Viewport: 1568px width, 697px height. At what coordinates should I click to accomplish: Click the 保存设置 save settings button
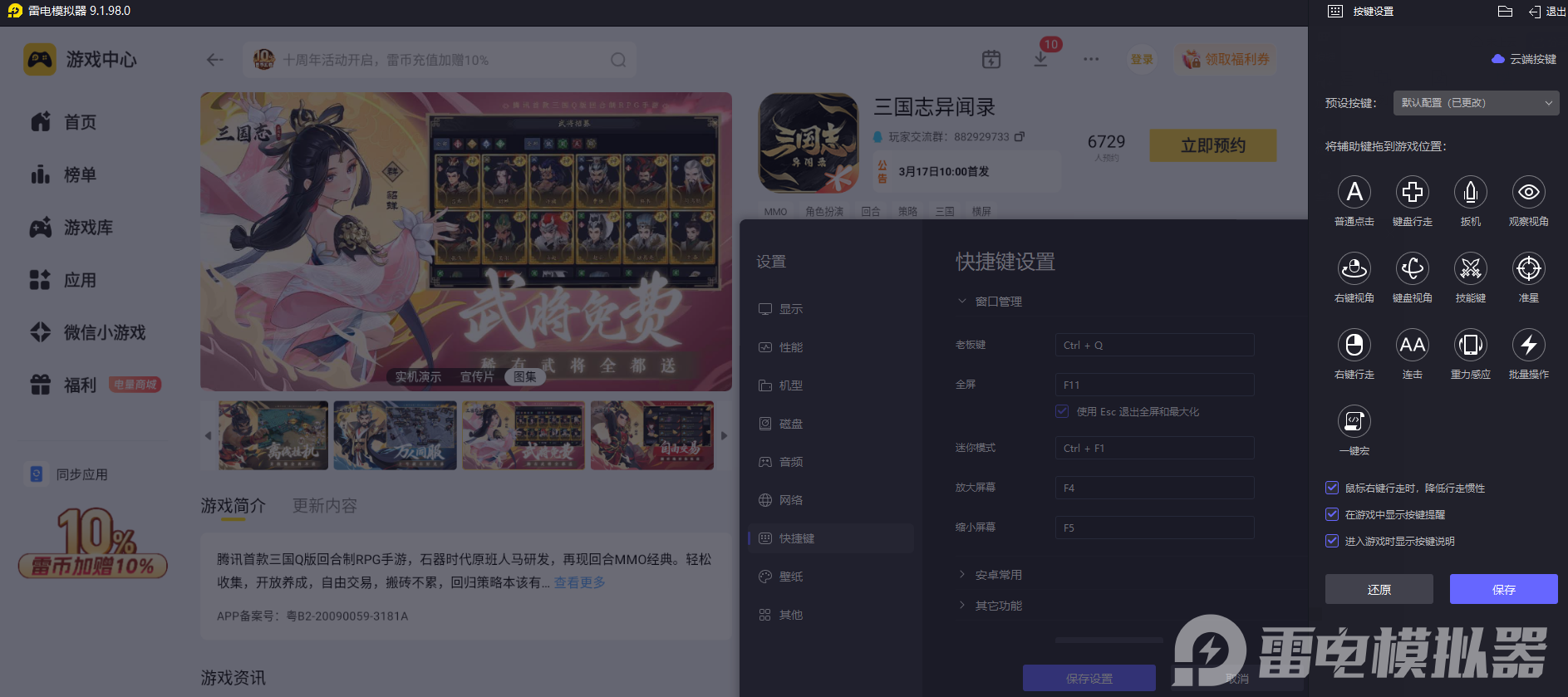1089,678
